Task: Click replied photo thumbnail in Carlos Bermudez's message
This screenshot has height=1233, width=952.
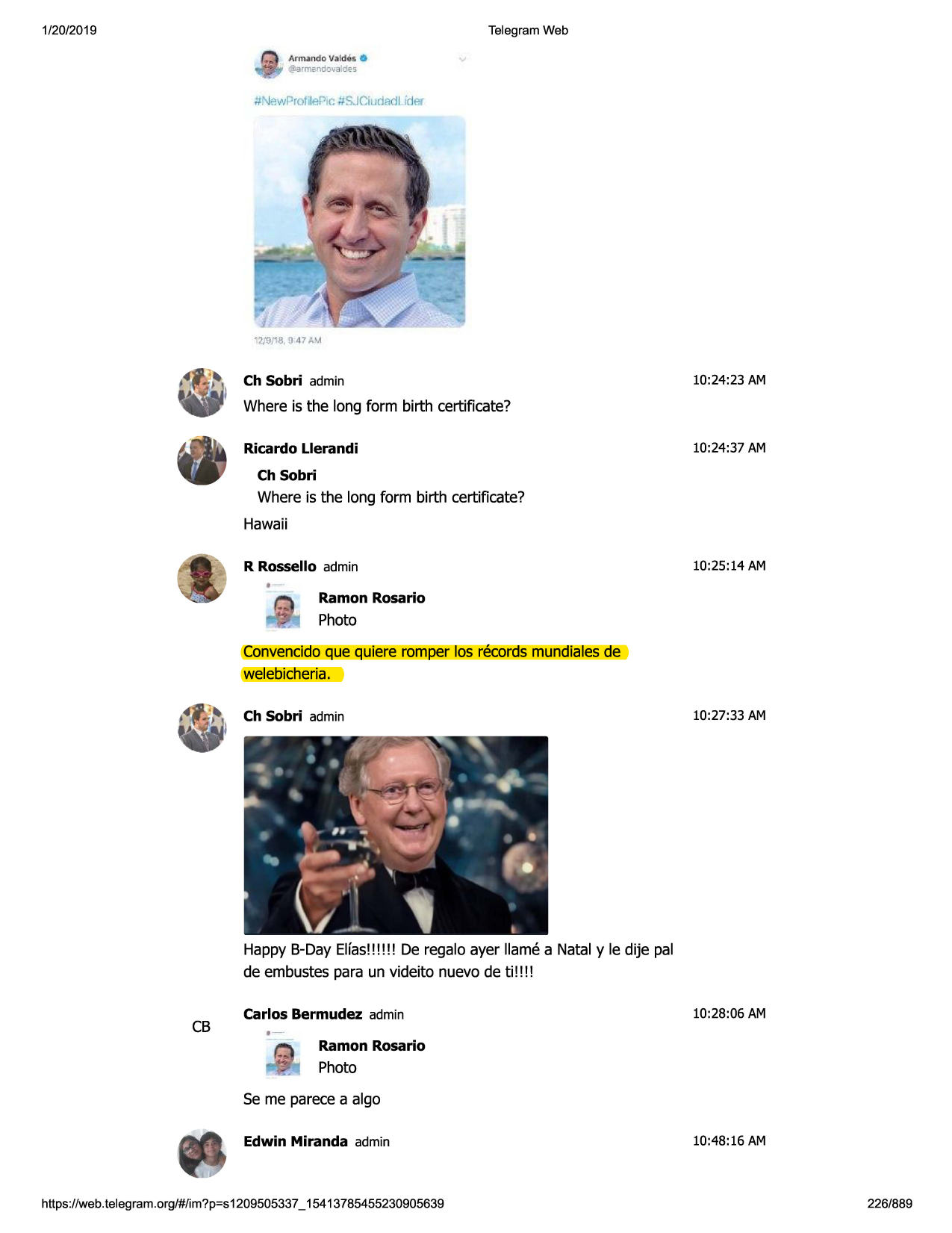Action: point(283,1053)
